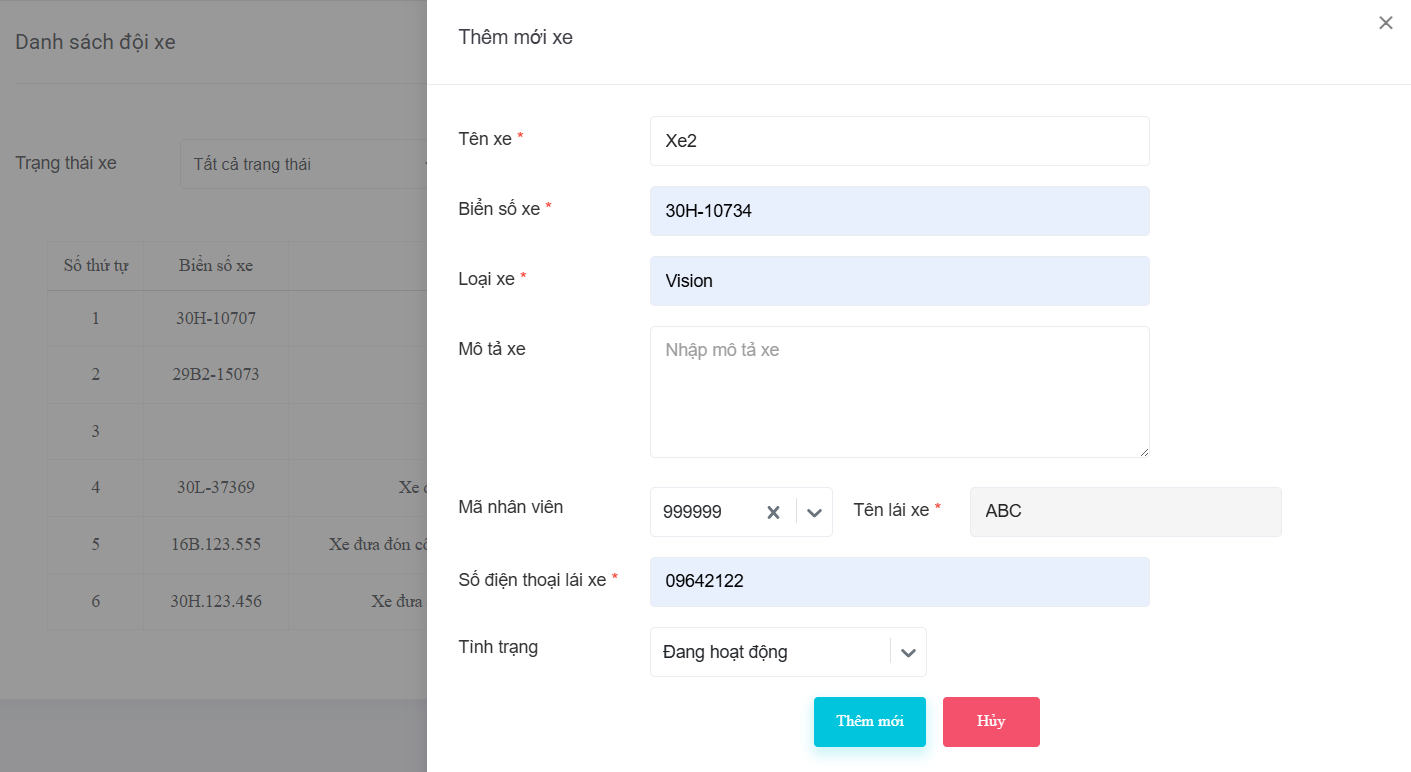The image size is (1411, 772).
Task: Close the Thêm mới xe panel
Action: (x=1385, y=23)
